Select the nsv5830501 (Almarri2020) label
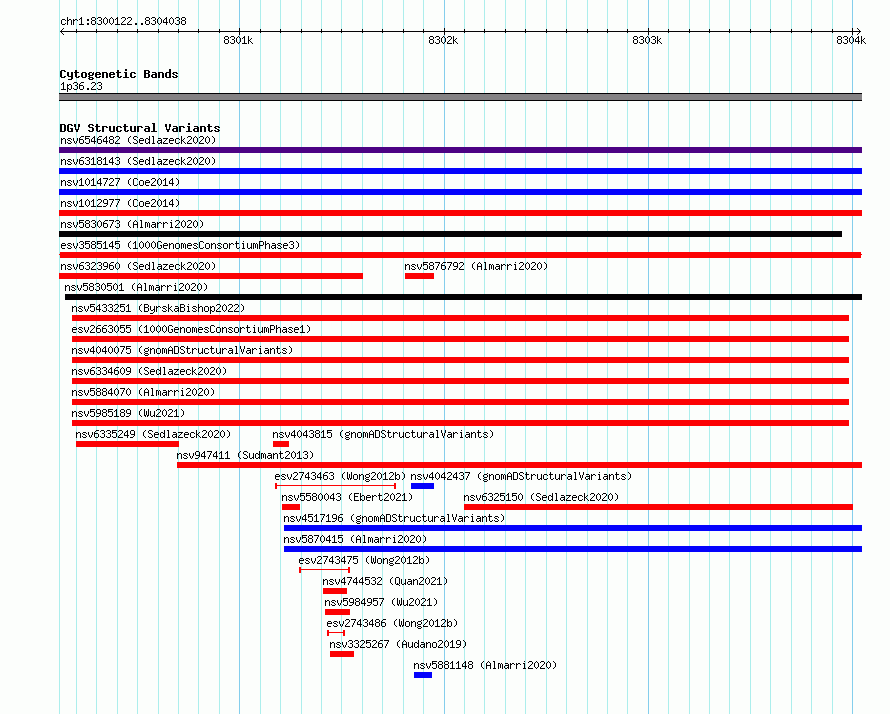 (136, 287)
